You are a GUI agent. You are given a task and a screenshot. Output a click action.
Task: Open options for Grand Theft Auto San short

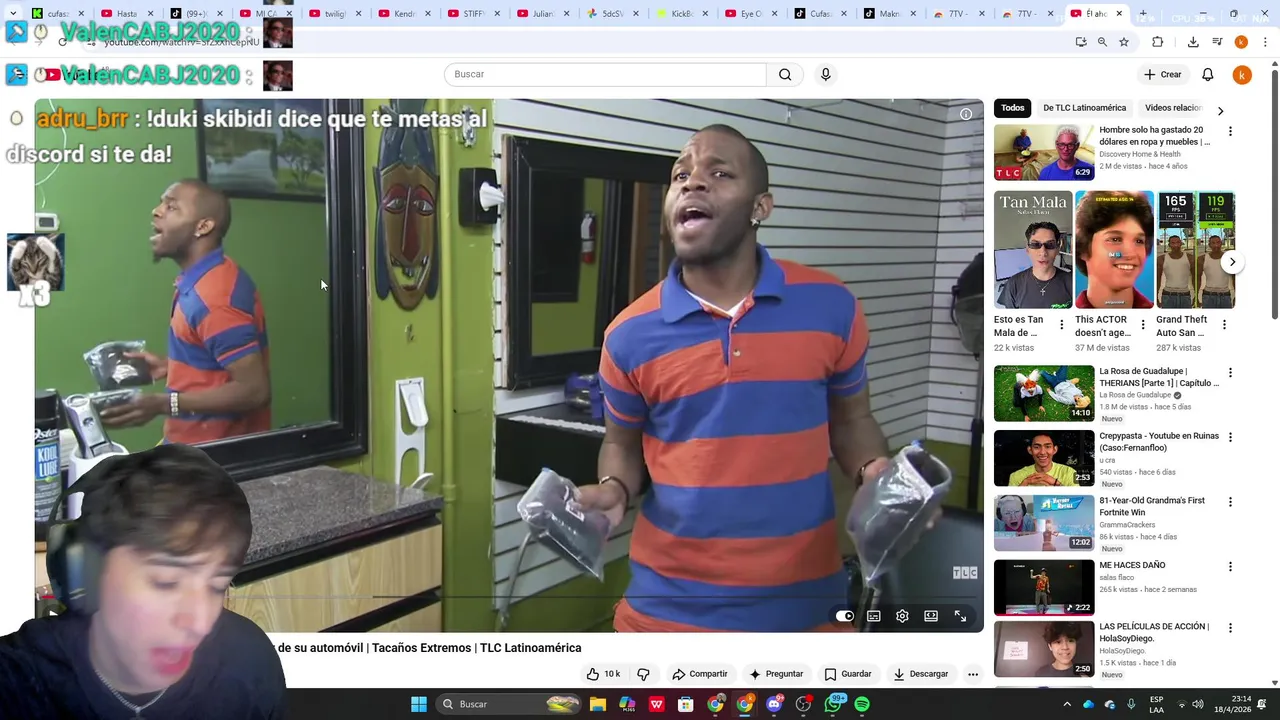coord(1224,325)
